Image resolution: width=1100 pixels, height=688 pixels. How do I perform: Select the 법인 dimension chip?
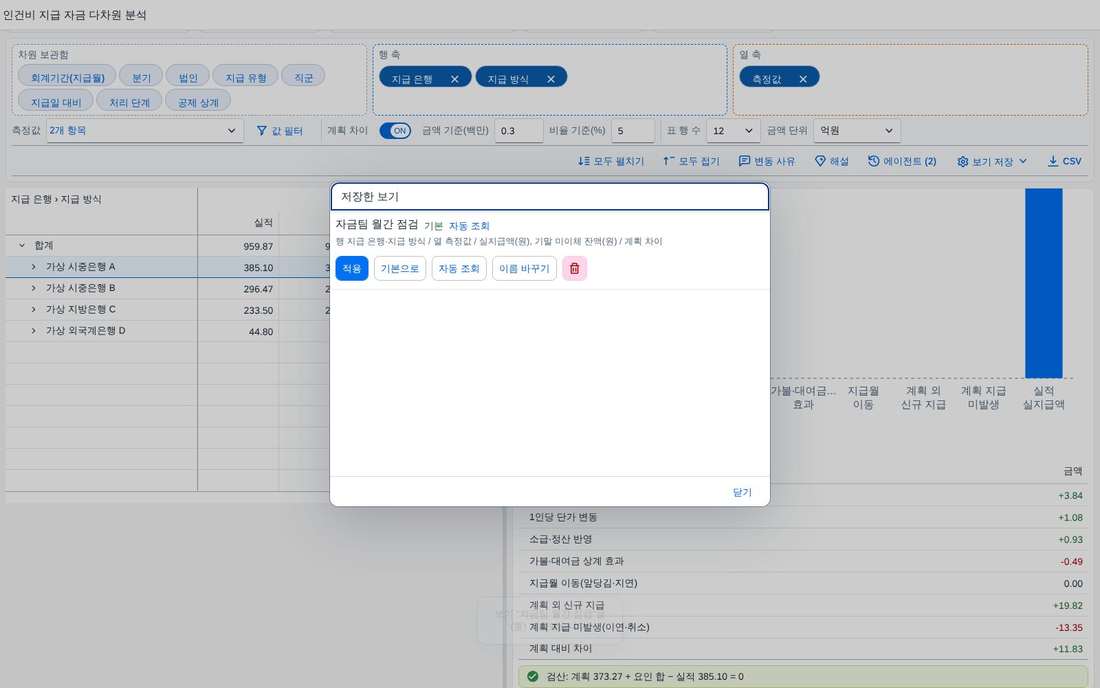pyautogui.click(x=188, y=77)
